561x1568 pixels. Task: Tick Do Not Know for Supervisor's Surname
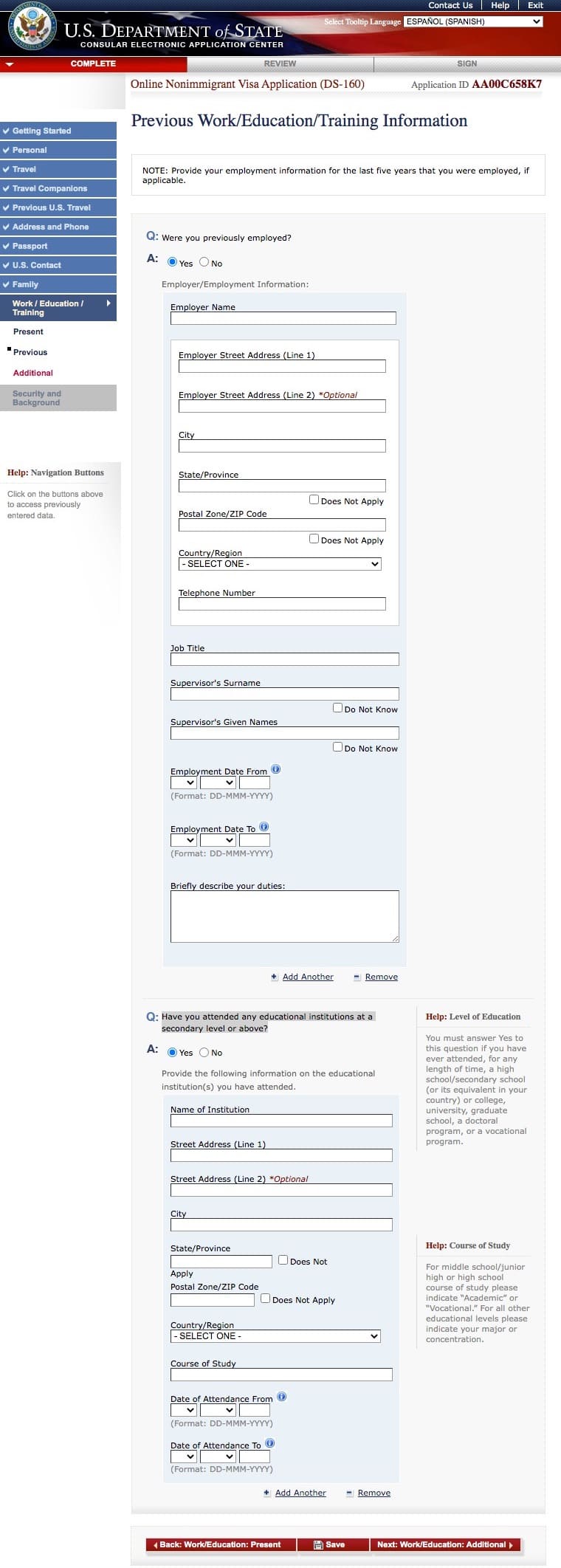[337, 708]
